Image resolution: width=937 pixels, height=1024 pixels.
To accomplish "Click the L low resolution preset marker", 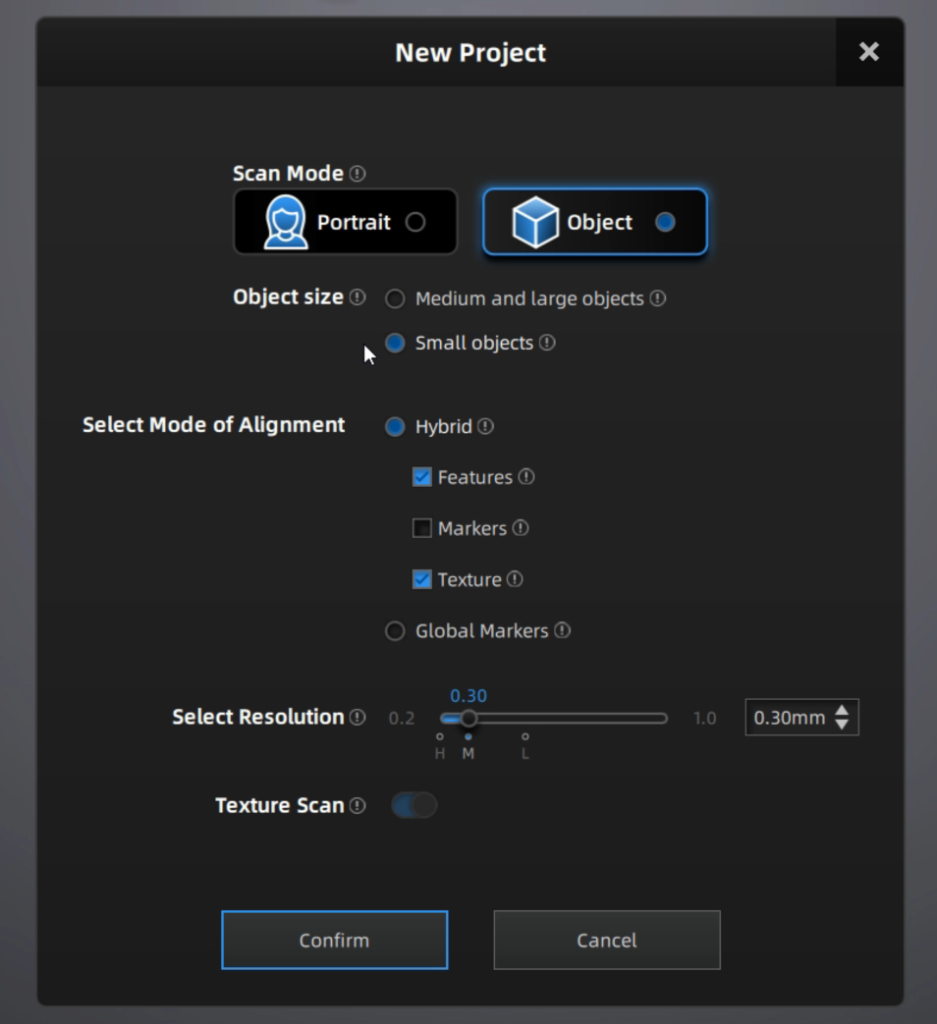I will pos(525,738).
